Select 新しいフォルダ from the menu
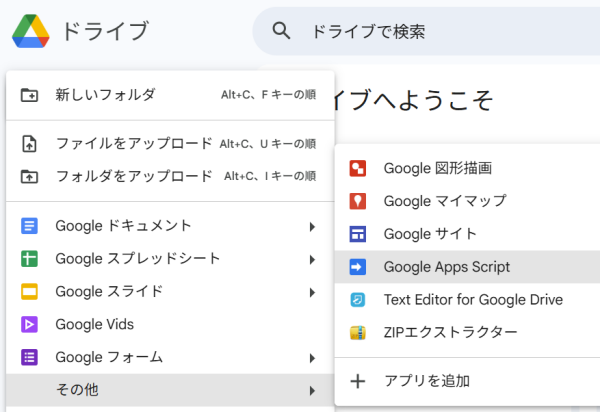 point(106,95)
